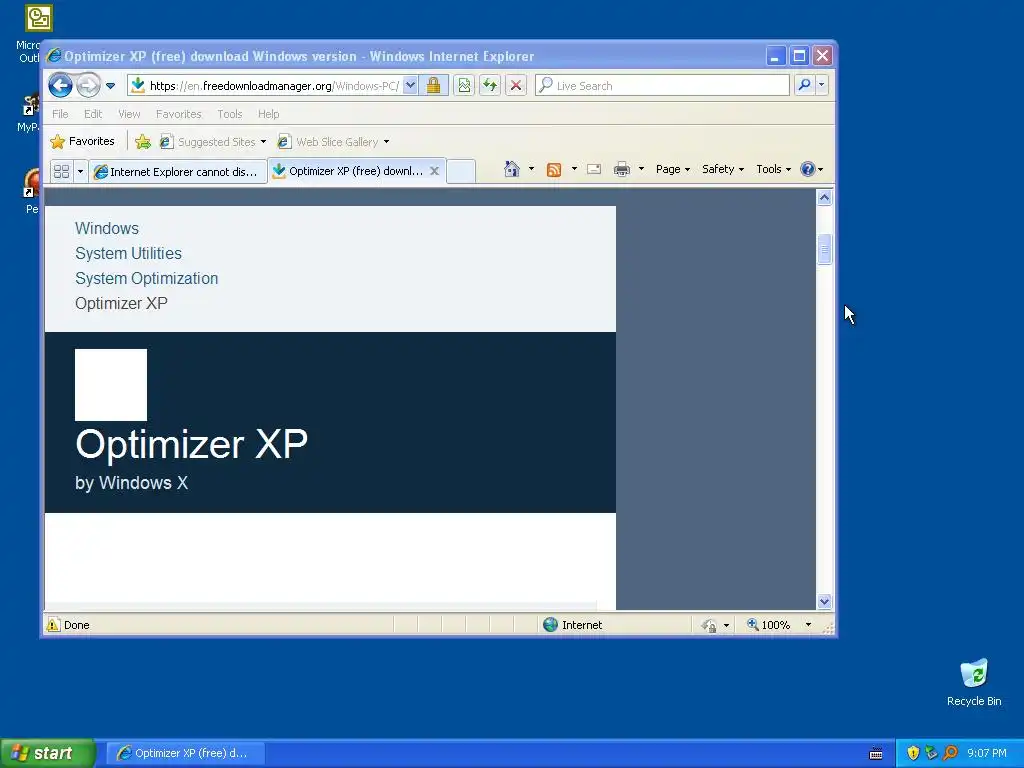Open the Windows start menu

pyautogui.click(x=48, y=753)
